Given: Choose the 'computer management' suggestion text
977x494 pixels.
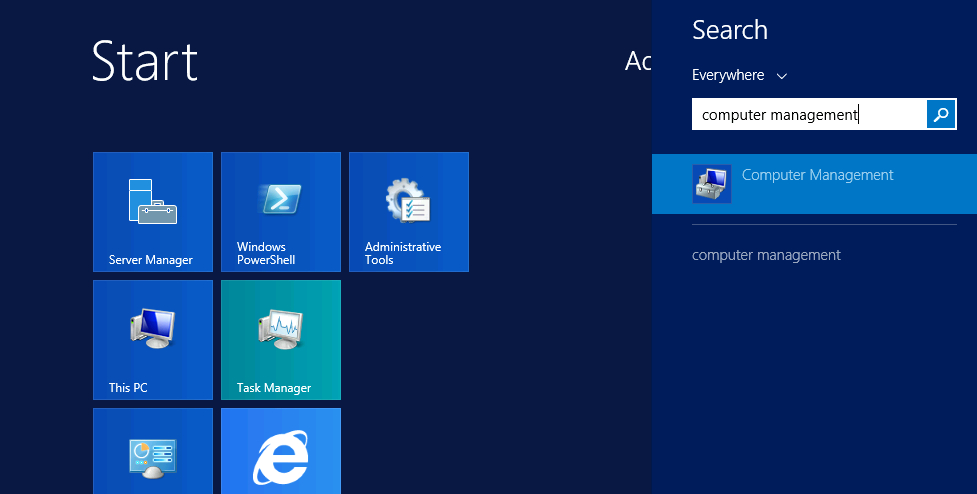Looking at the screenshot, I should point(766,255).
